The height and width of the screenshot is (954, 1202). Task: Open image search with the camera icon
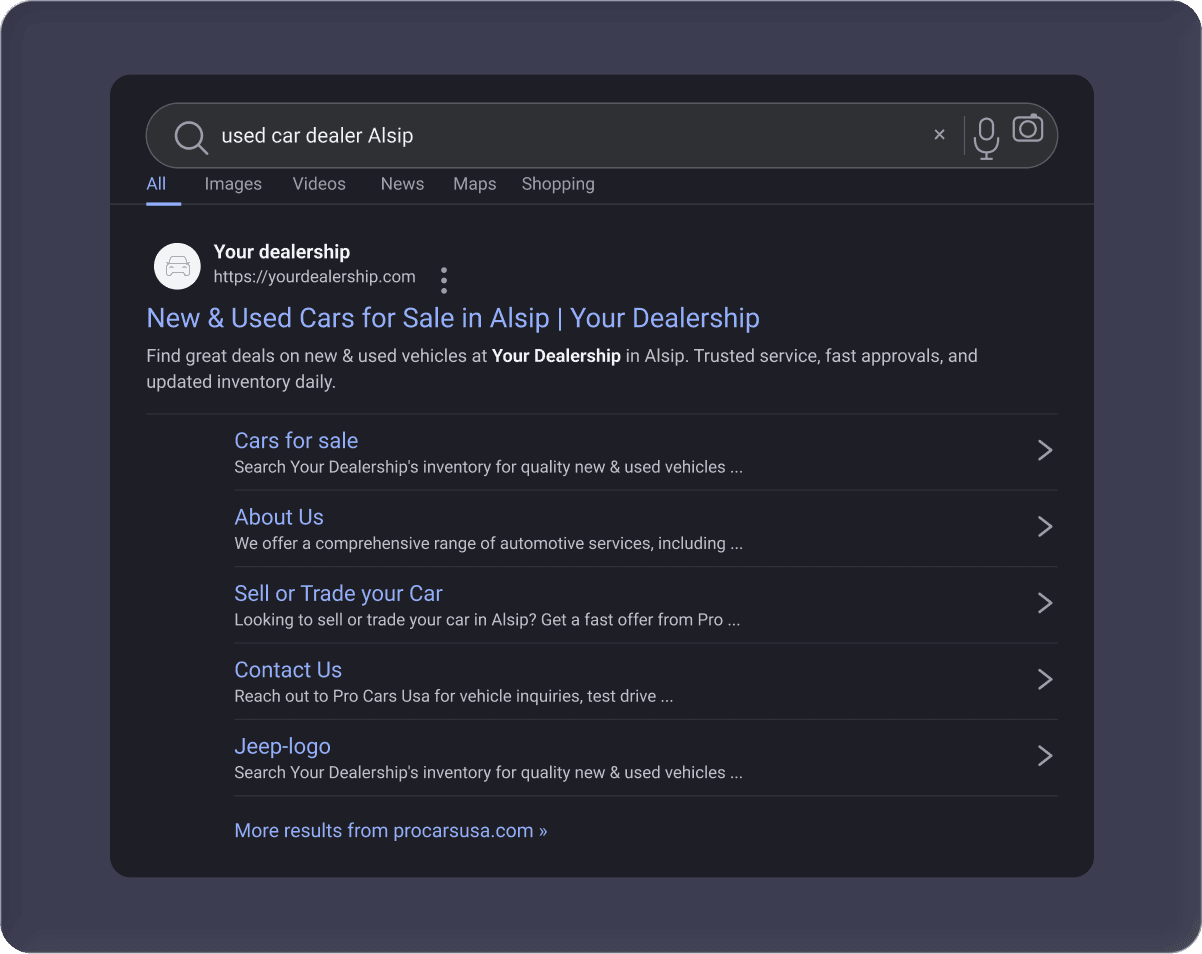[x=1028, y=128]
